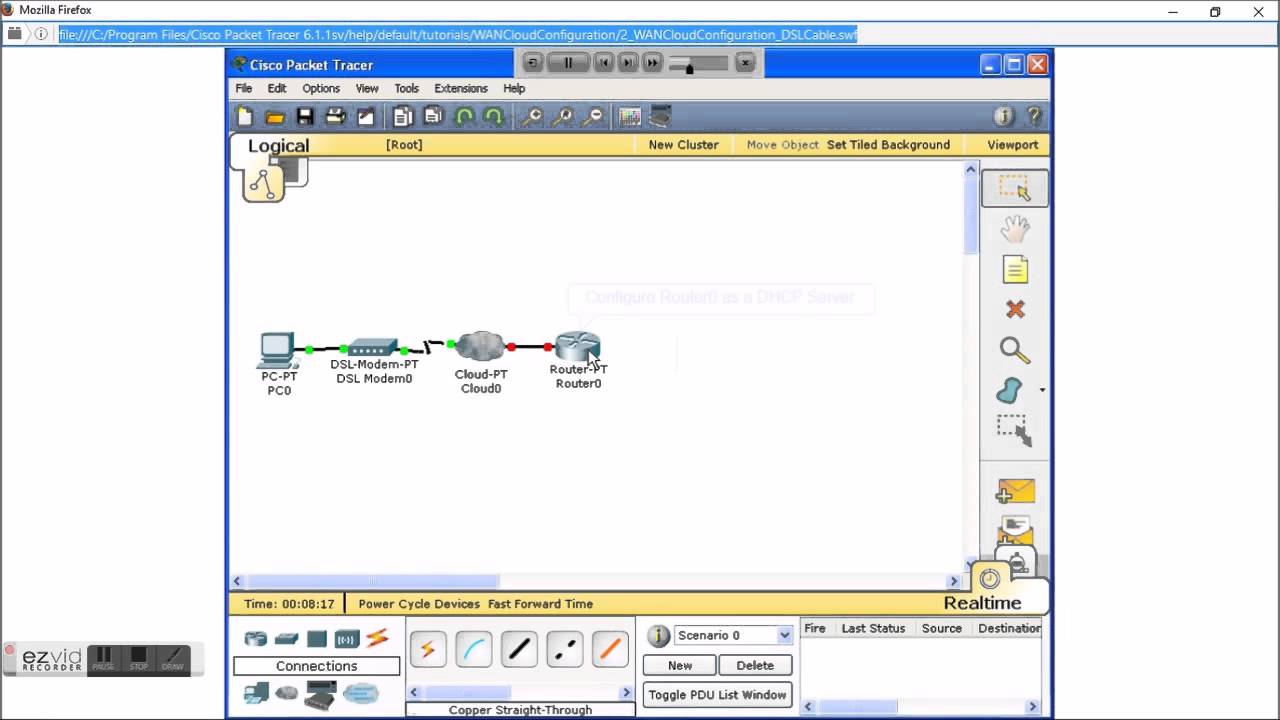Select the Custom Made Devices category

pyautogui.click(x=321, y=694)
